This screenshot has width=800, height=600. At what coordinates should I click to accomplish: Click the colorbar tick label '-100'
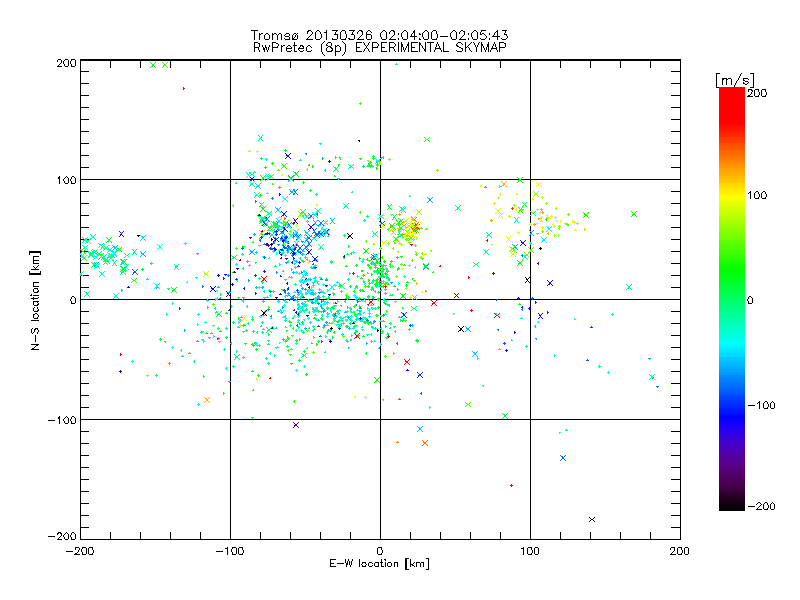tap(761, 406)
